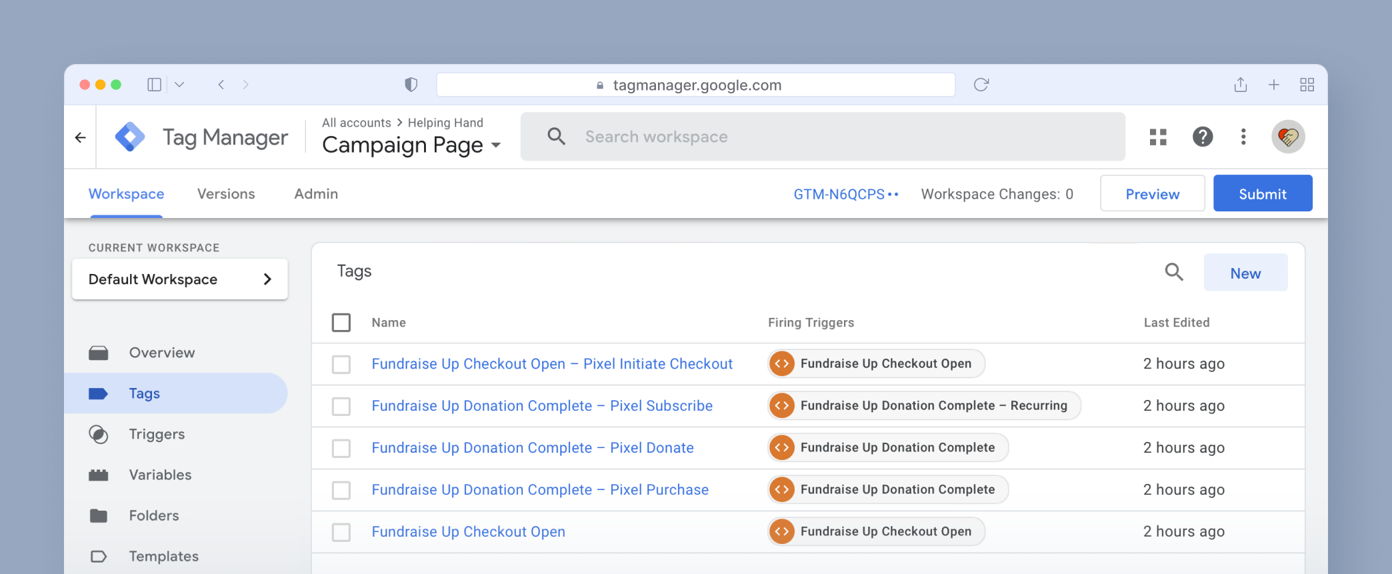Create a tag with New button
Image resolution: width=1392 pixels, height=574 pixels.
click(x=1245, y=273)
